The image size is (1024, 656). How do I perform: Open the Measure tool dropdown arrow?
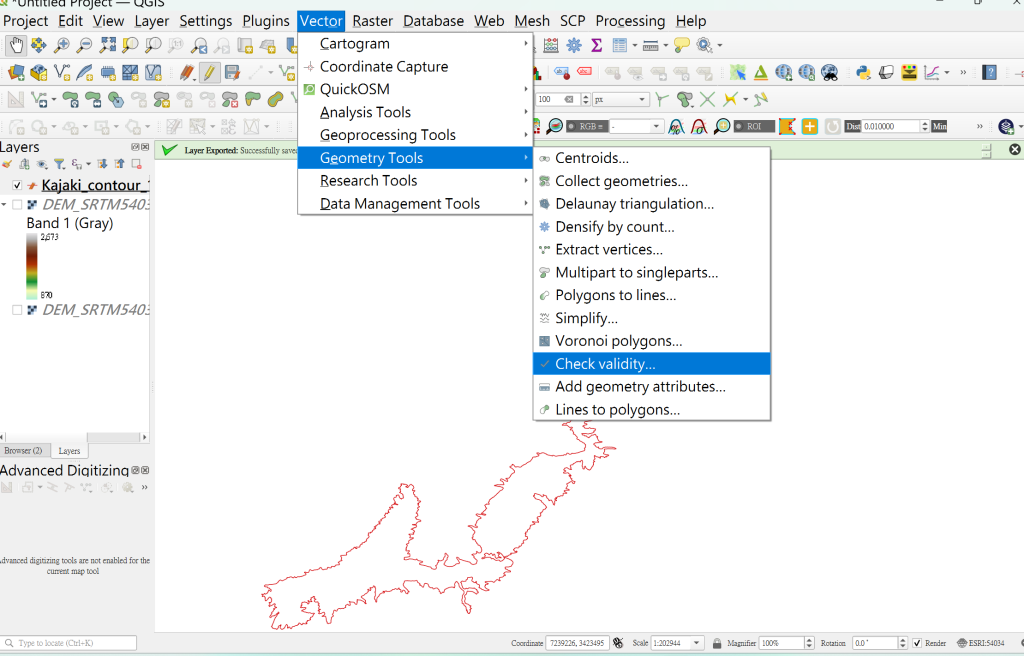point(665,45)
